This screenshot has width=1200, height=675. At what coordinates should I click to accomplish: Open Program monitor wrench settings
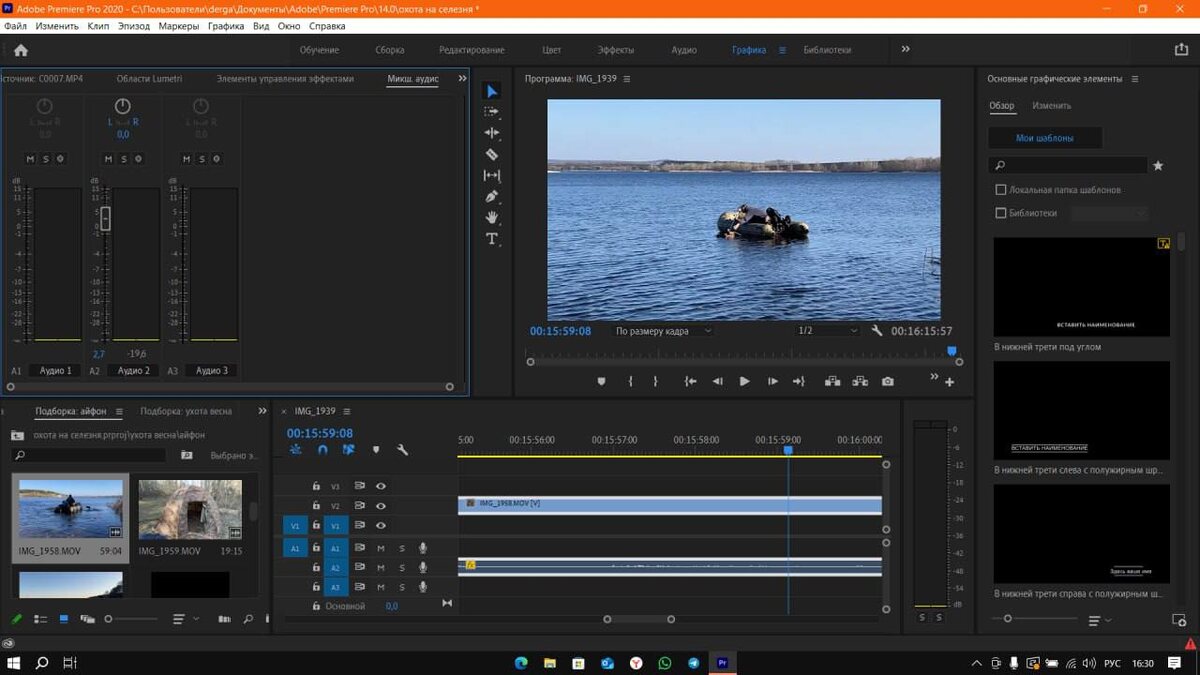877,331
